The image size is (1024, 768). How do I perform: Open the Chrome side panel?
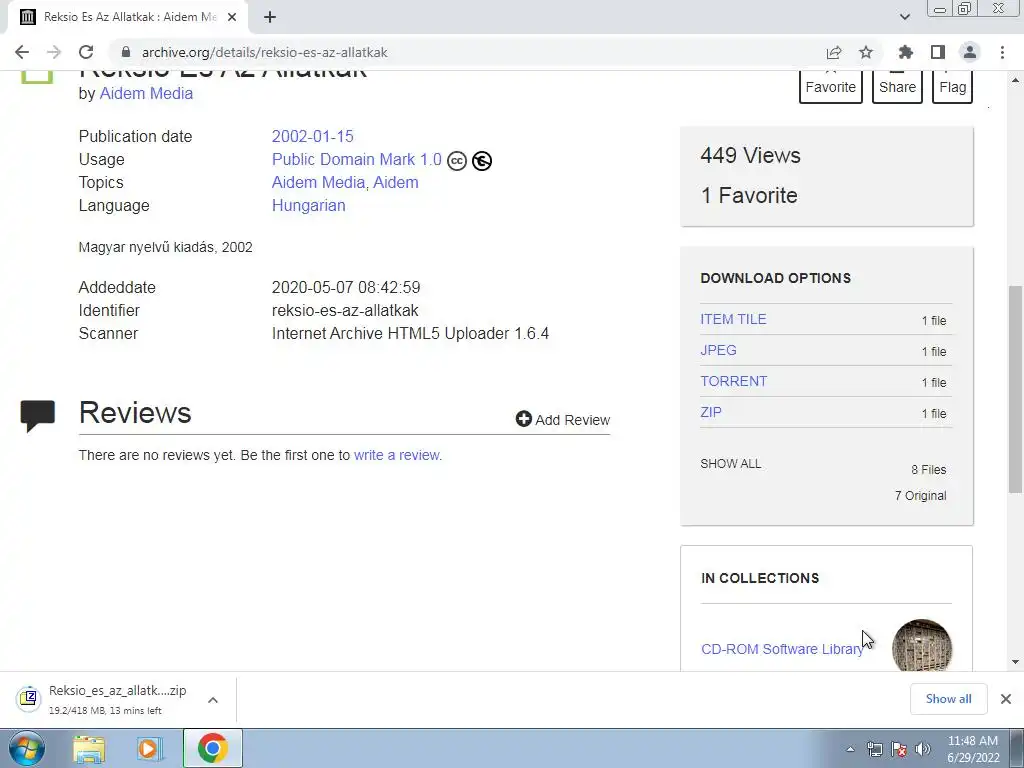point(938,52)
